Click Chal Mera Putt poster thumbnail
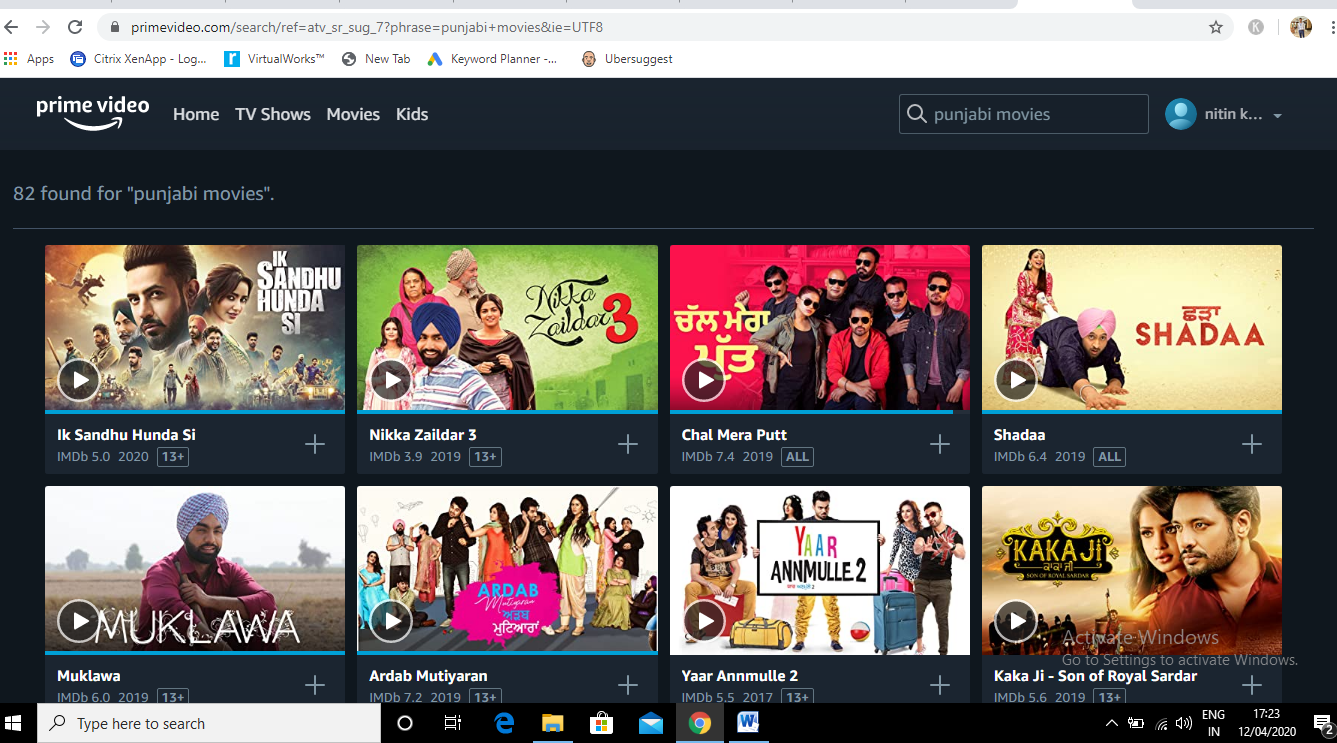 point(820,328)
